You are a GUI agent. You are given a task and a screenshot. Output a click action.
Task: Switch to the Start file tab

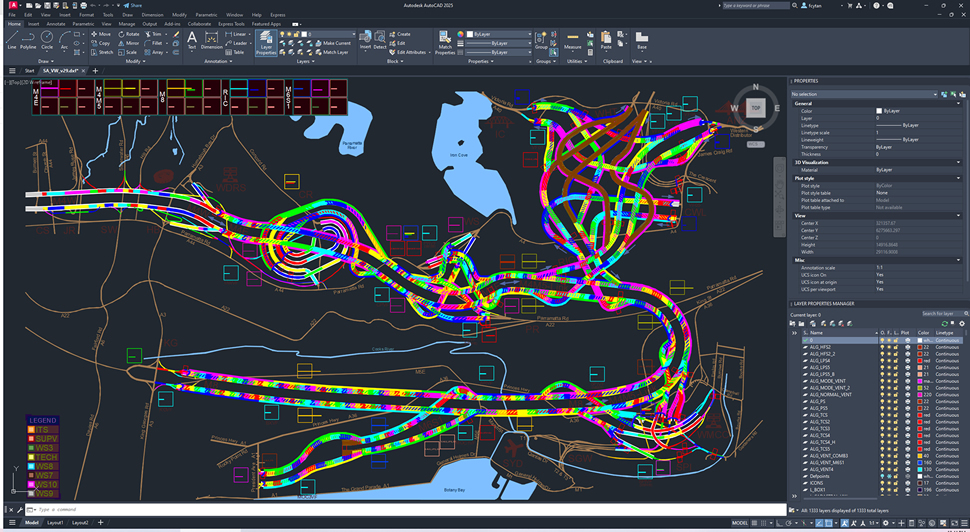(29, 71)
